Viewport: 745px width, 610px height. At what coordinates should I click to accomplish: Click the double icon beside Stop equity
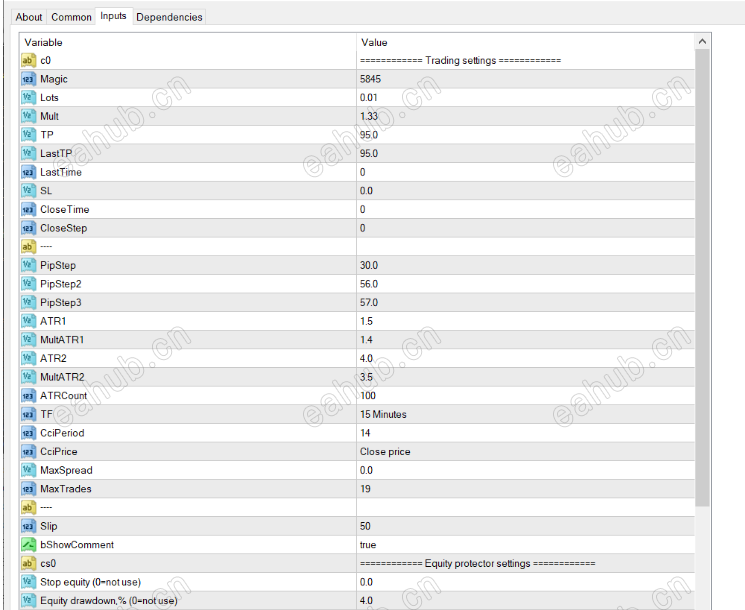(28, 582)
